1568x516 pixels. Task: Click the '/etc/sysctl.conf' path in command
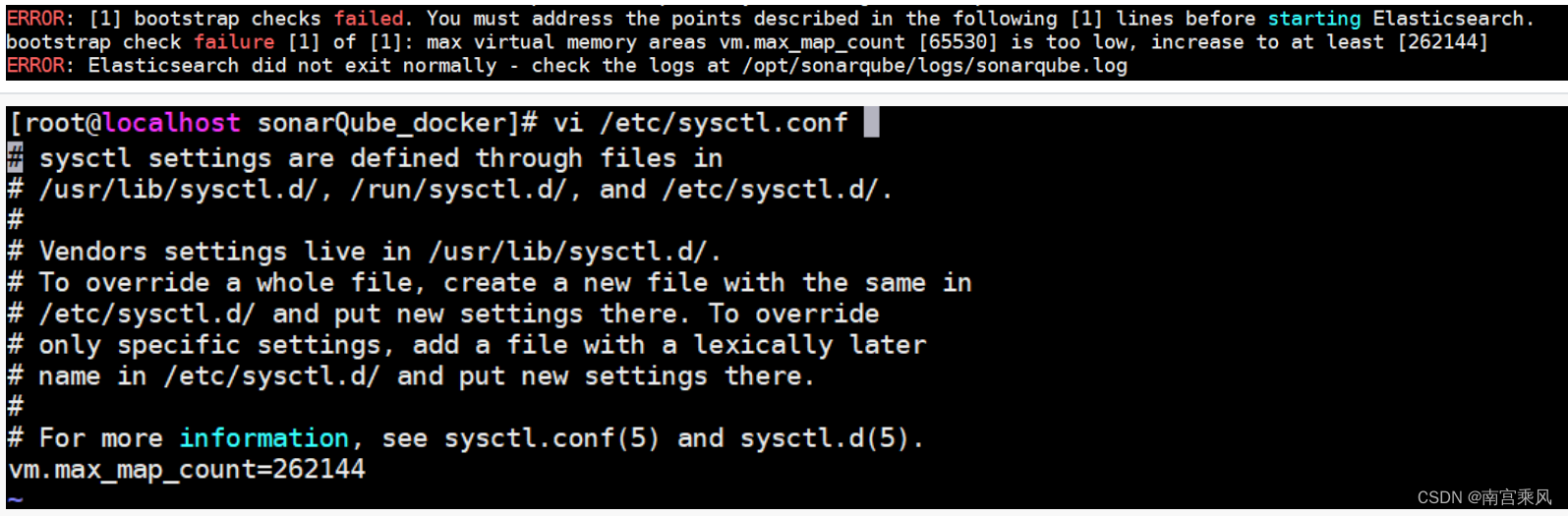(x=724, y=123)
